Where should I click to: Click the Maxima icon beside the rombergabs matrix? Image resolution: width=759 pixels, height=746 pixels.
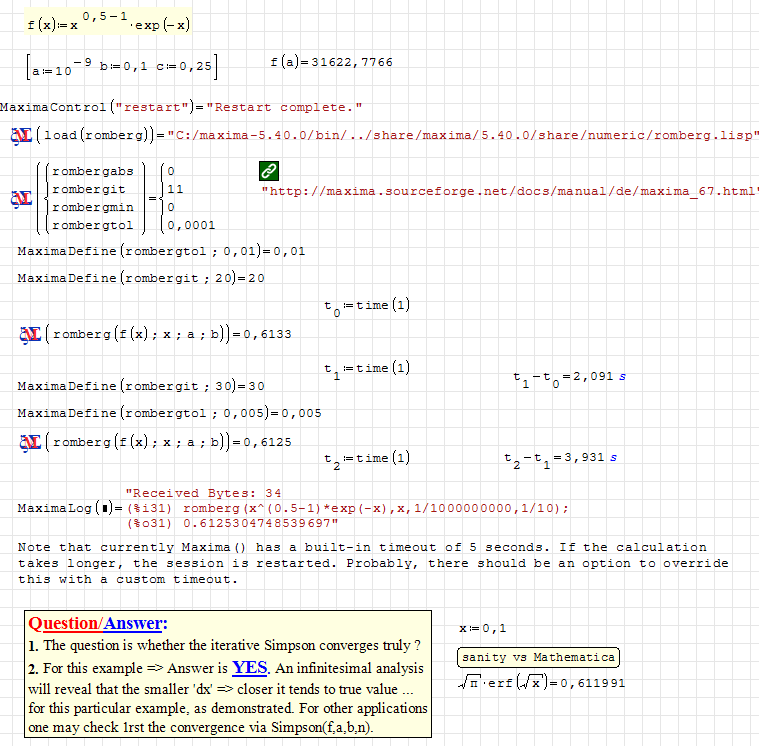coord(20,198)
